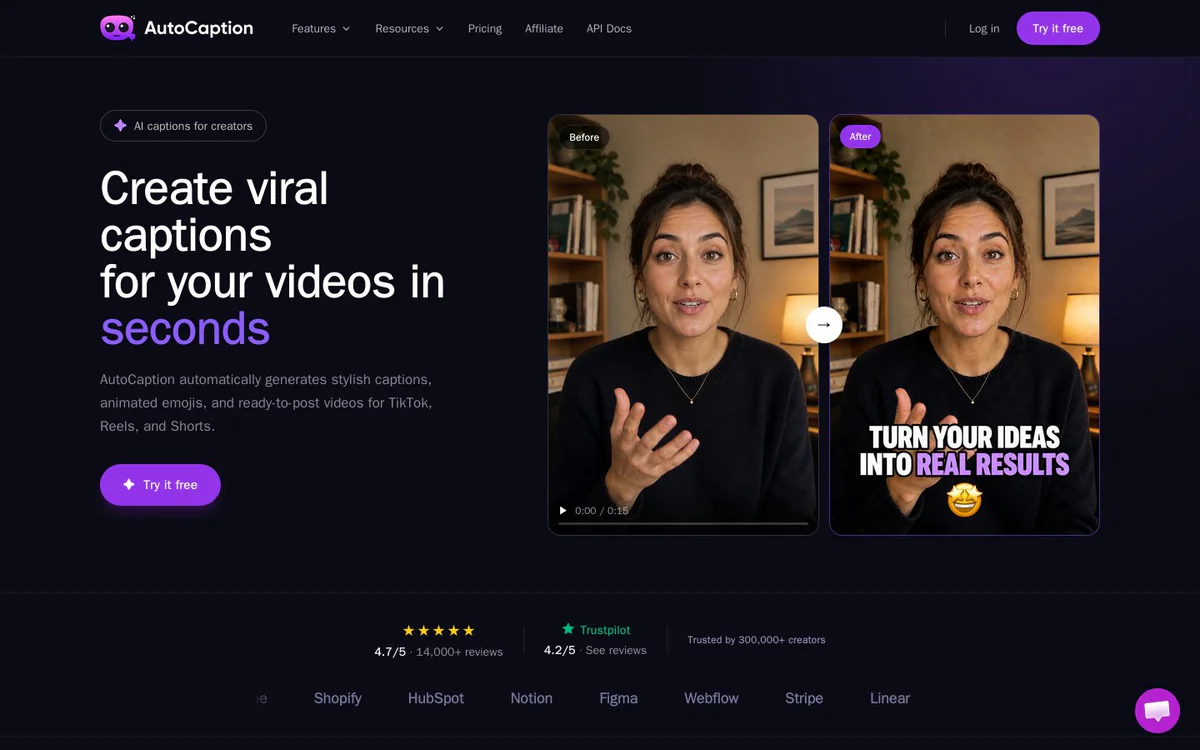The width and height of the screenshot is (1200, 750).
Task: Click the Log in link
Action: pos(984,29)
